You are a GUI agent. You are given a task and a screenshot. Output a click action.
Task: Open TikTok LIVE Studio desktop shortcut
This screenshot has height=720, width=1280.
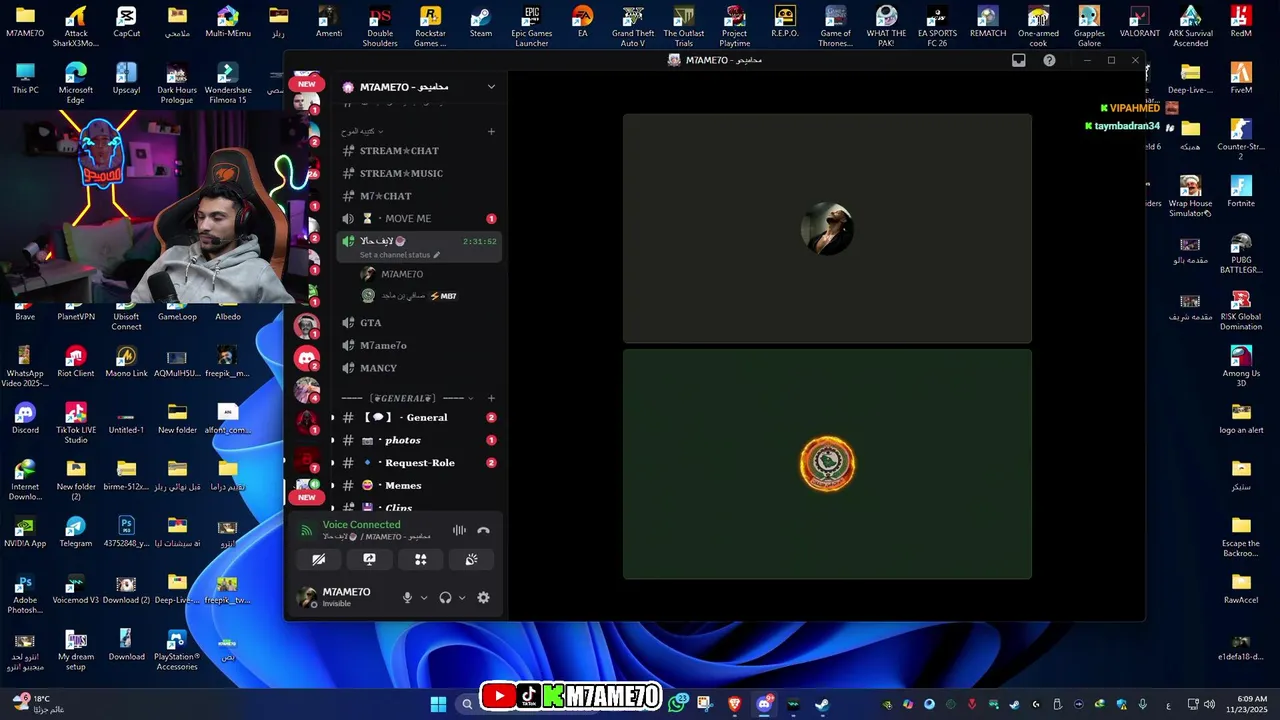75,423
